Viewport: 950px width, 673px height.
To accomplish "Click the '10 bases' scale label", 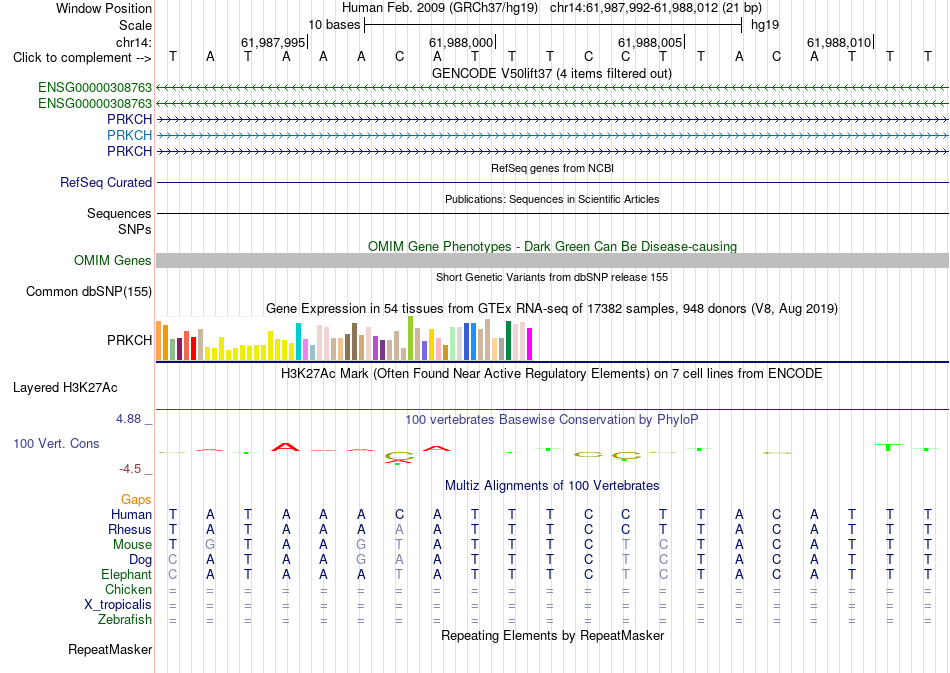I will pyautogui.click(x=334, y=25).
